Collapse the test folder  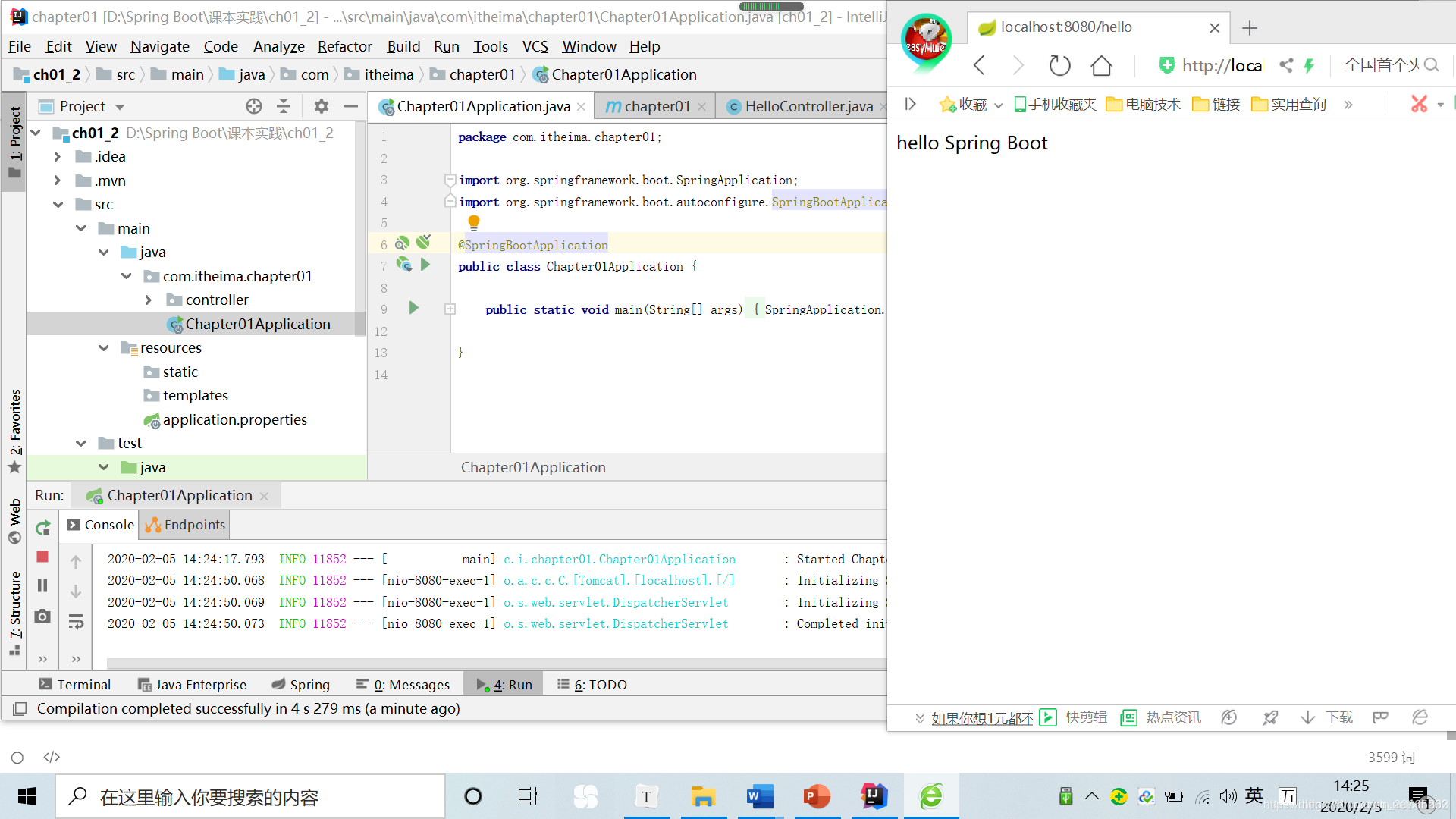pyautogui.click(x=81, y=443)
